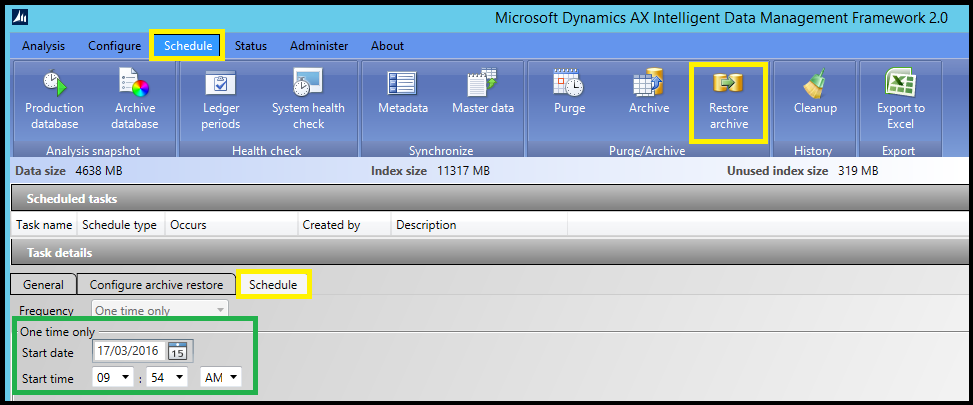The image size is (973, 405).
Task: Click the Start date input field
Action: [x=130, y=351]
